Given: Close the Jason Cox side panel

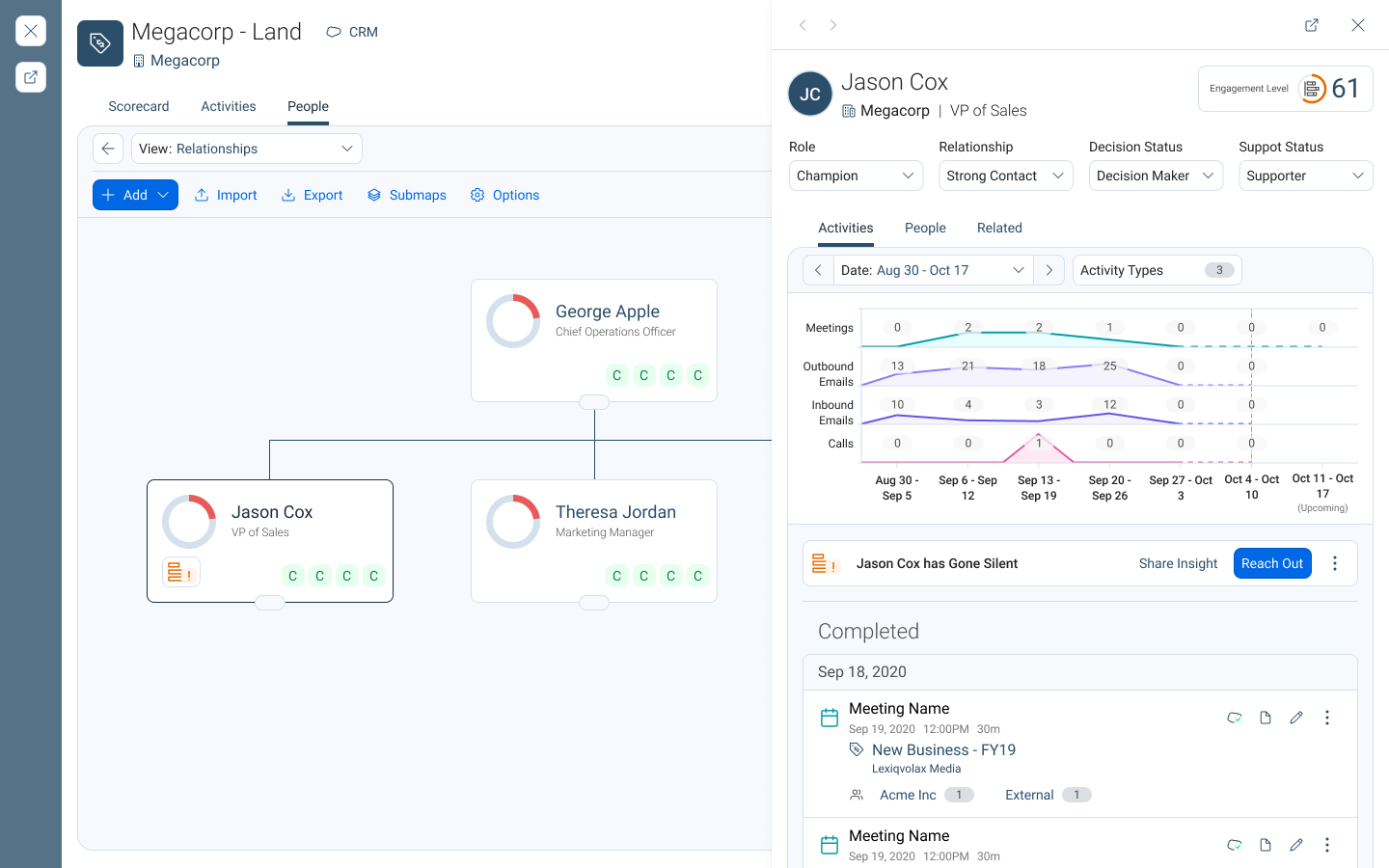Looking at the screenshot, I should point(1358,25).
